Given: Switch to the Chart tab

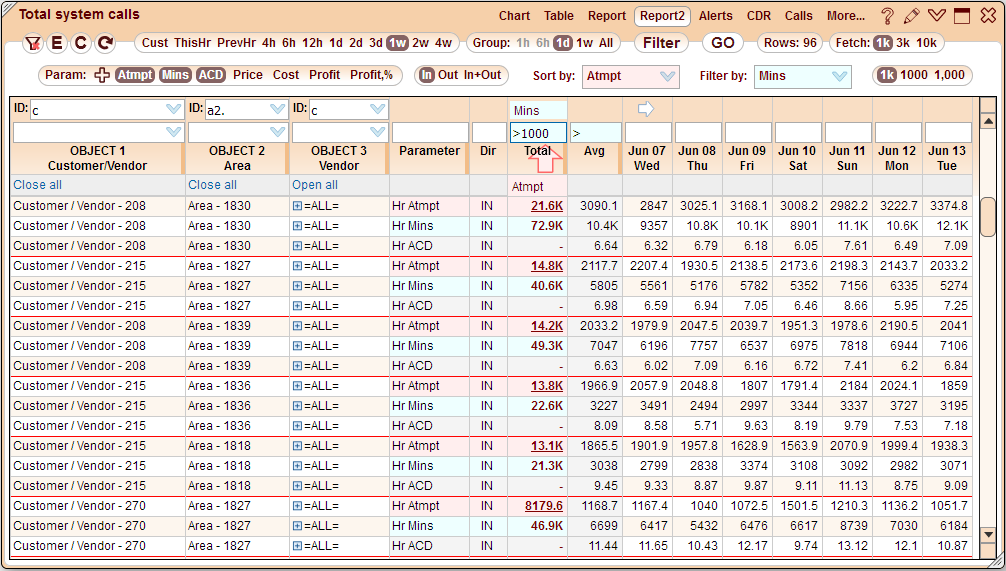Looking at the screenshot, I should pos(514,16).
